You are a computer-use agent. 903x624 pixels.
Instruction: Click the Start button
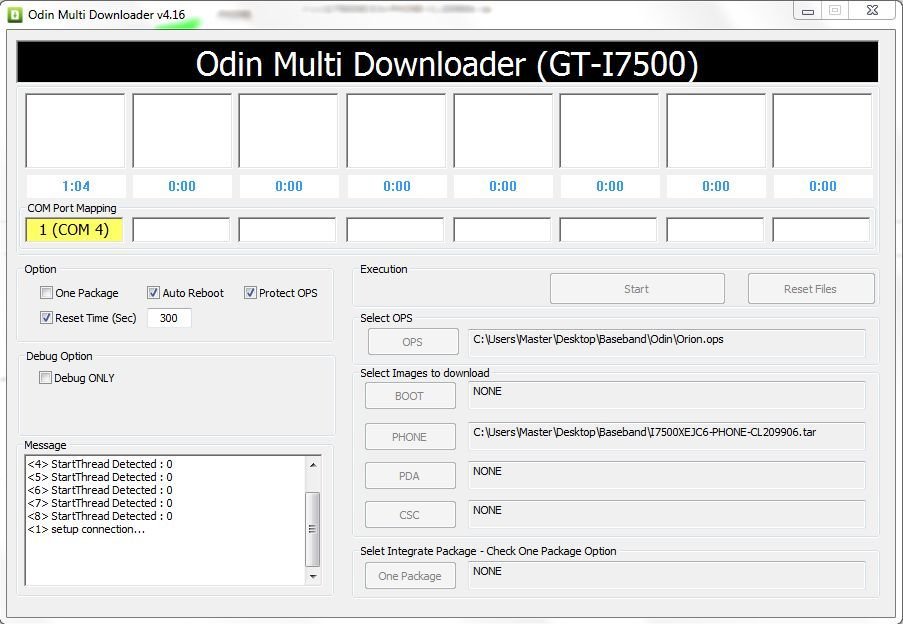[637, 289]
